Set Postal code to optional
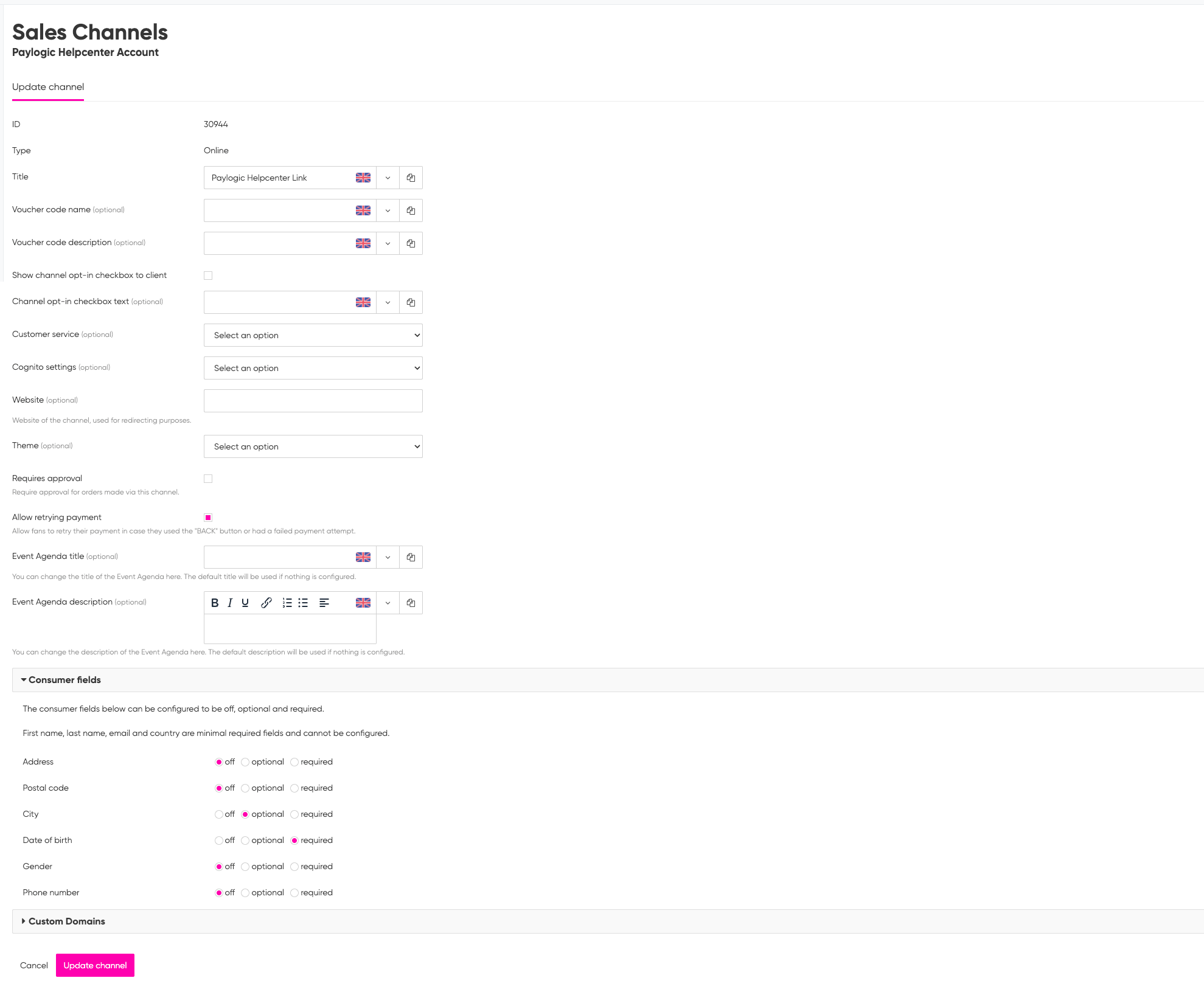 pos(245,788)
